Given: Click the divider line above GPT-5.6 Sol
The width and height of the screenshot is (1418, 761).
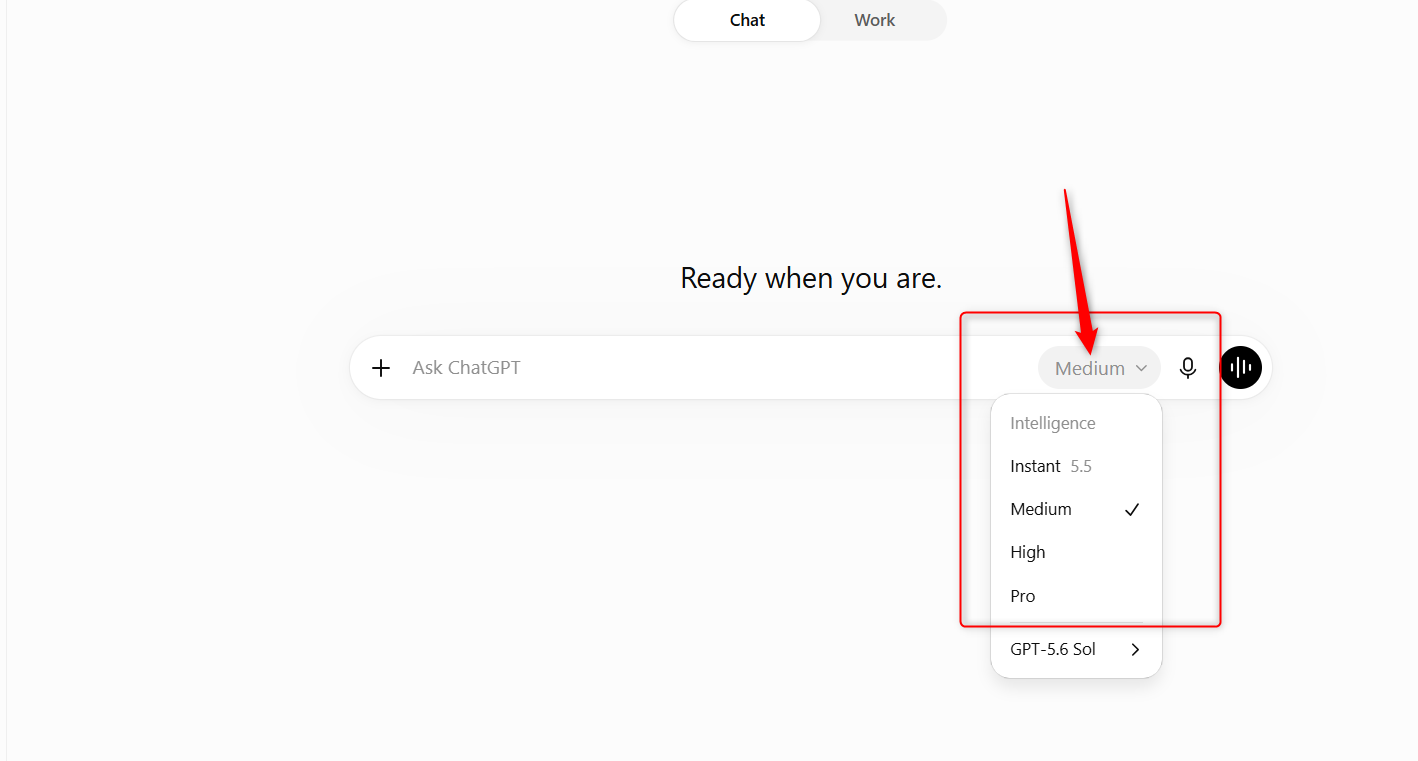Looking at the screenshot, I should tap(1076, 623).
